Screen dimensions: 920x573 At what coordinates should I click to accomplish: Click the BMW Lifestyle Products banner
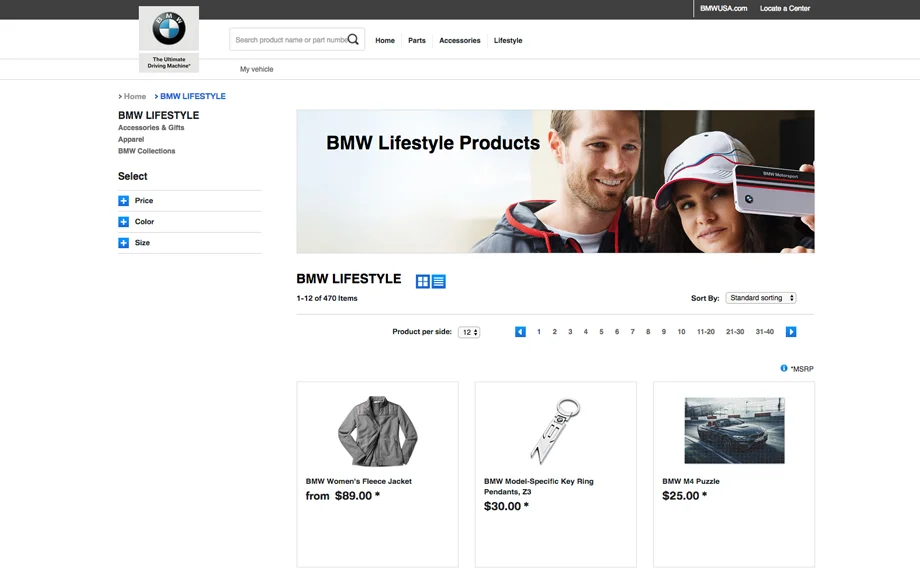click(555, 181)
